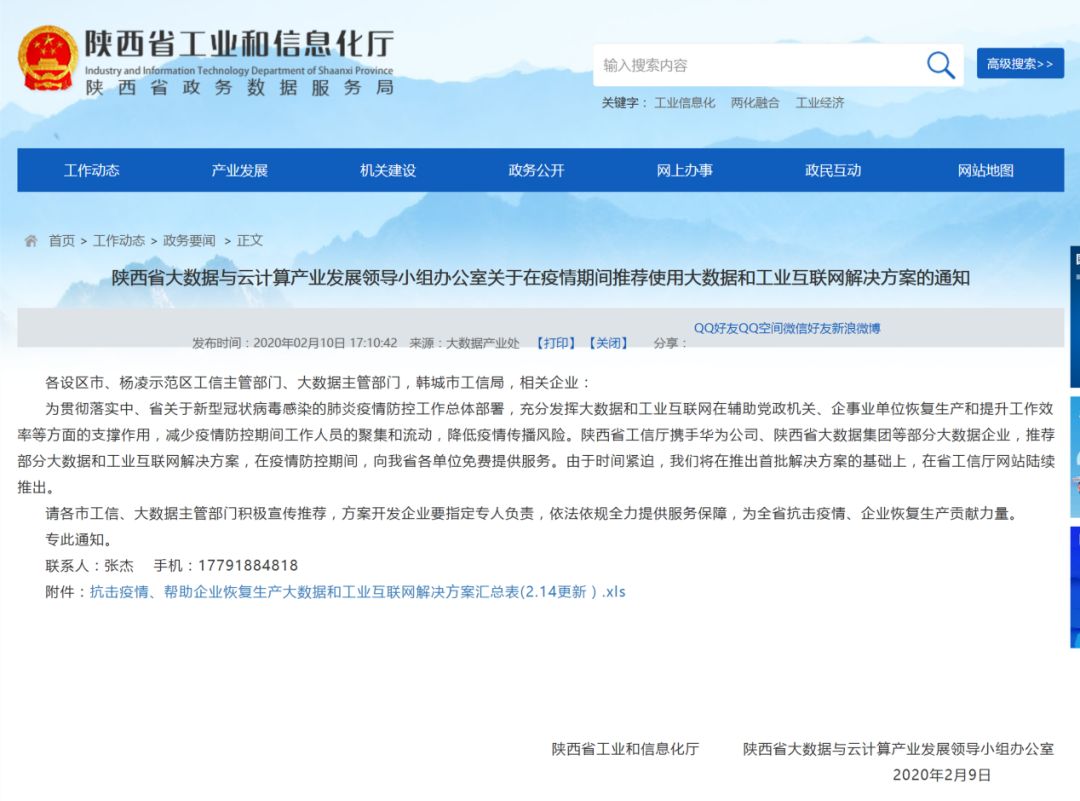This screenshot has height=801, width=1080.
Task: Open the 政民互动 navigation item
Action: click(x=833, y=170)
